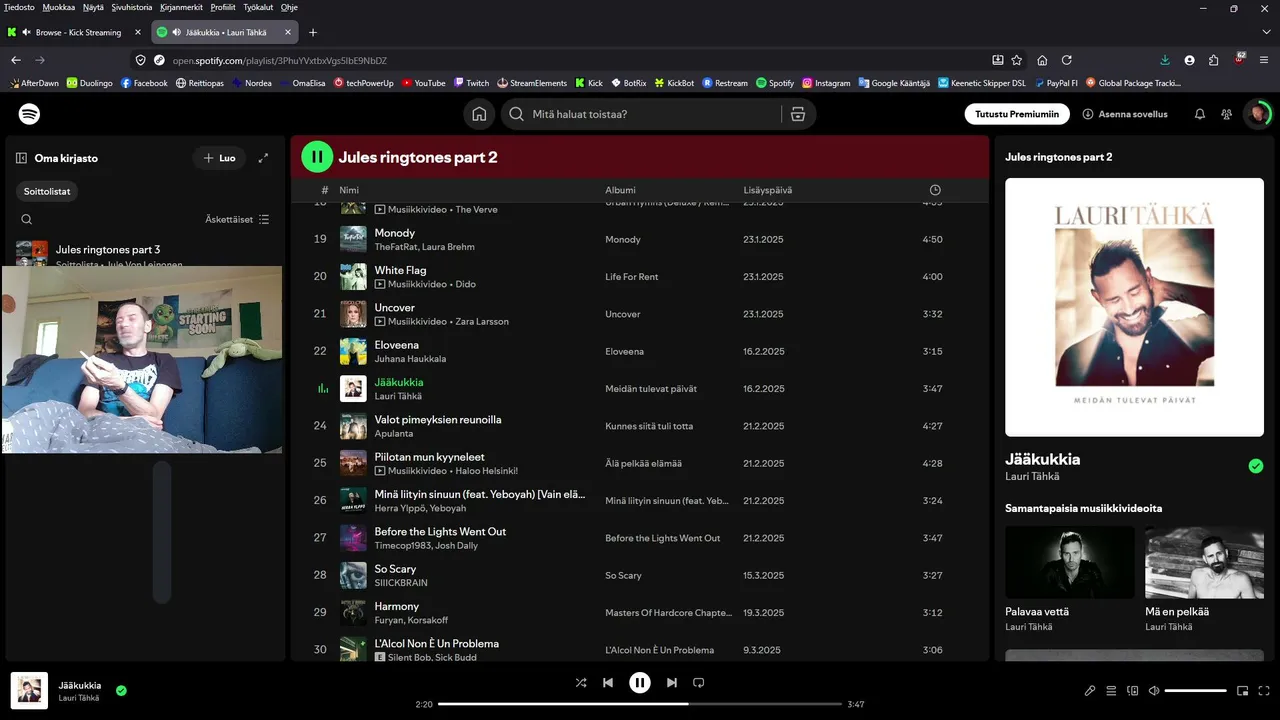
Task: Go to the Firefox home page
Action: pyautogui.click(x=1042, y=60)
